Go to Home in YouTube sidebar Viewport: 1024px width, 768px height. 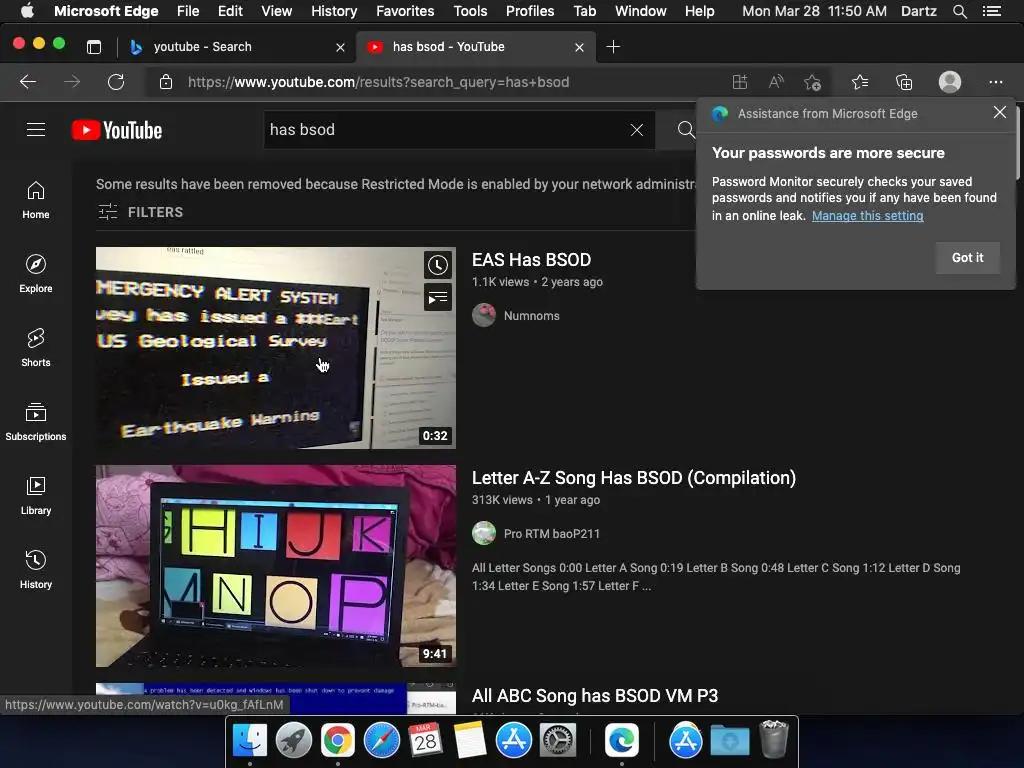coord(36,200)
